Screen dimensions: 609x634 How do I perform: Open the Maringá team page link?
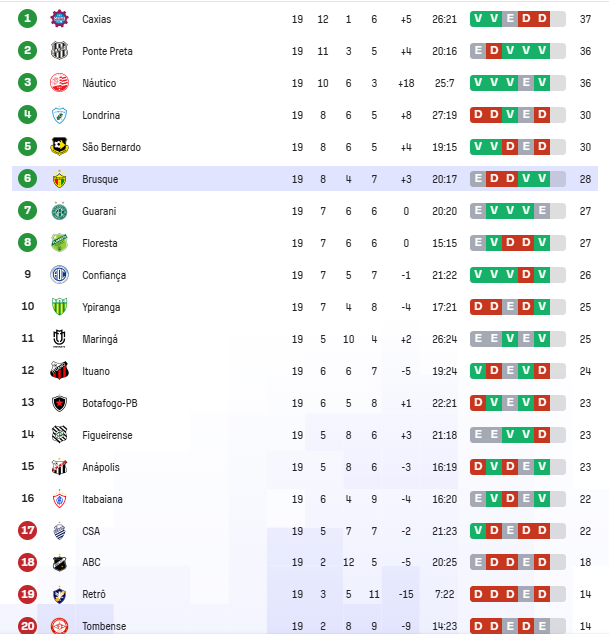[100, 339]
